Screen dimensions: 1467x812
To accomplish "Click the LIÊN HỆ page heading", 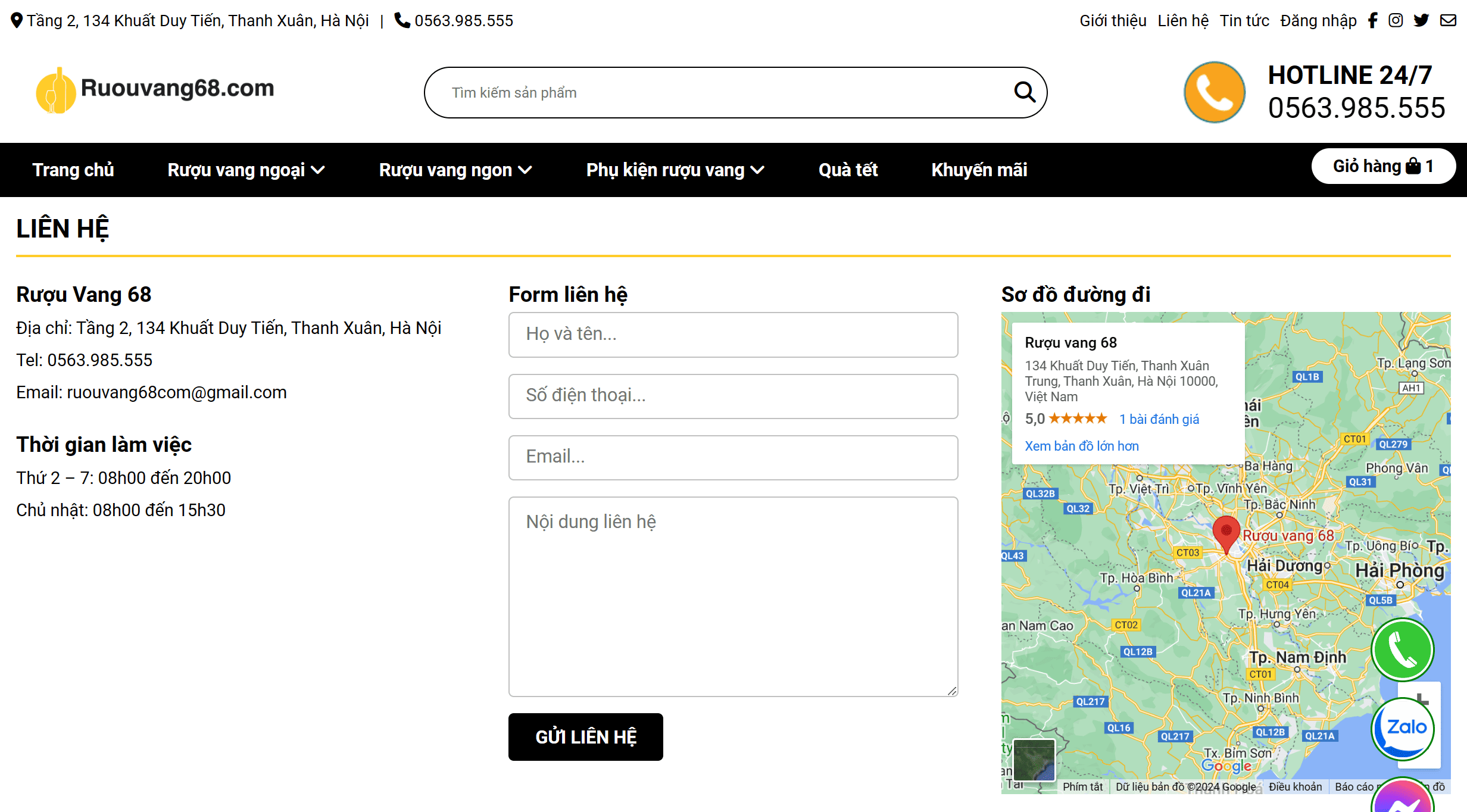I will click(x=63, y=229).
